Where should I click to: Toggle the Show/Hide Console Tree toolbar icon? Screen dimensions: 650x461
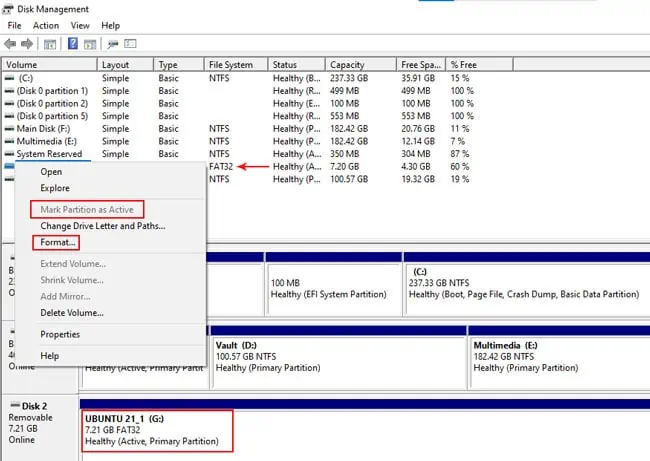point(50,44)
